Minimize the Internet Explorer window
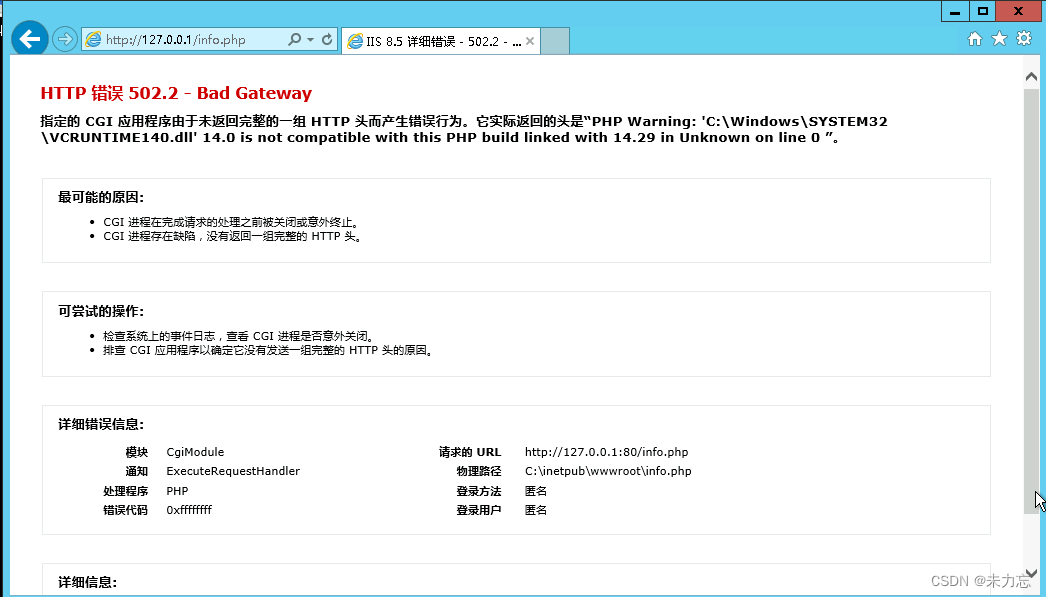This screenshot has width=1046, height=597. [x=955, y=11]
